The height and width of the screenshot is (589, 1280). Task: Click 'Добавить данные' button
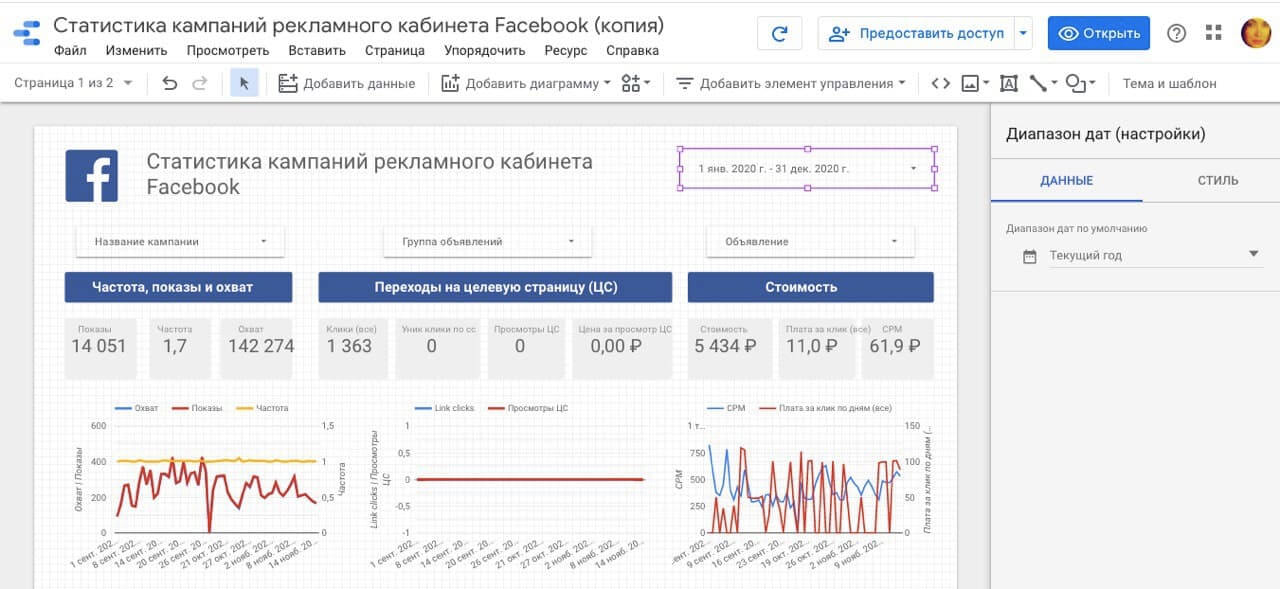[347, 83]
